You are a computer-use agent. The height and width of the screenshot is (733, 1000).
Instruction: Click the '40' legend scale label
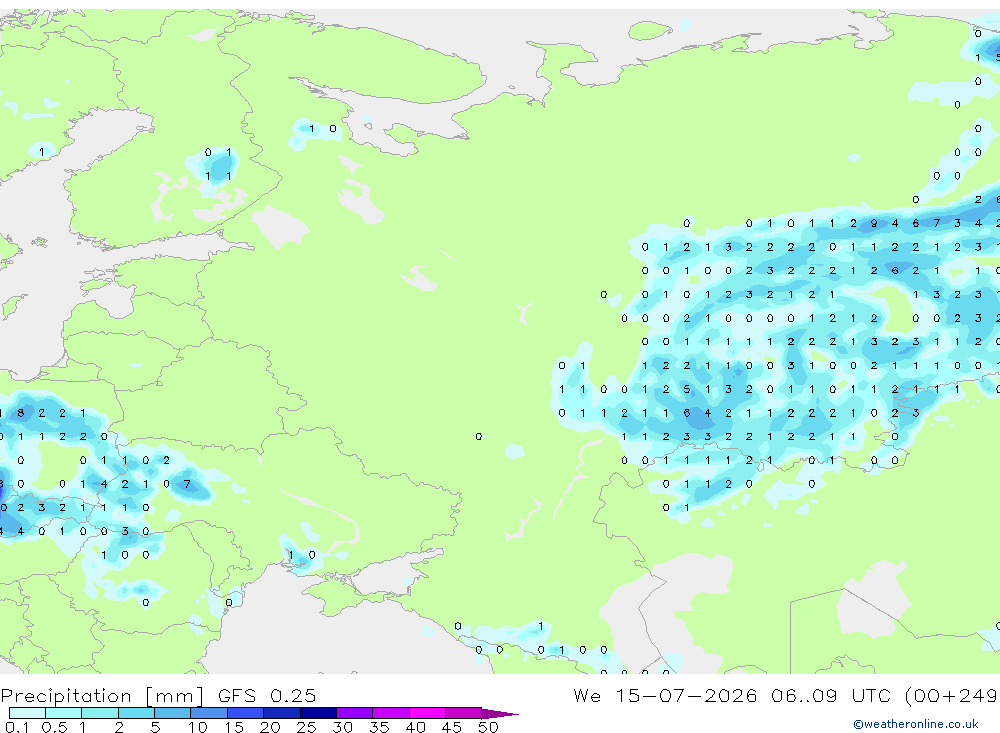[415, 727]
